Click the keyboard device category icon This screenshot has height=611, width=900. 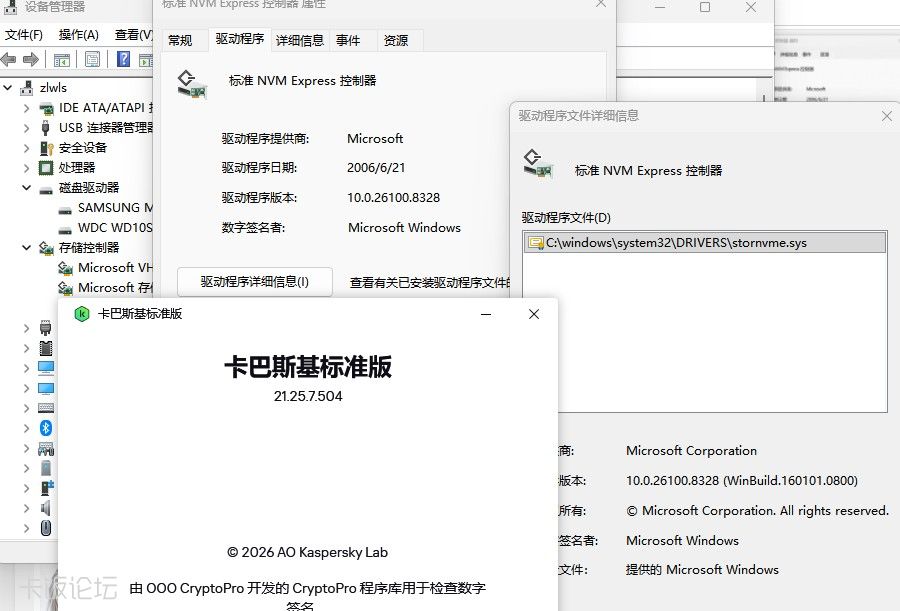point(46,408)
